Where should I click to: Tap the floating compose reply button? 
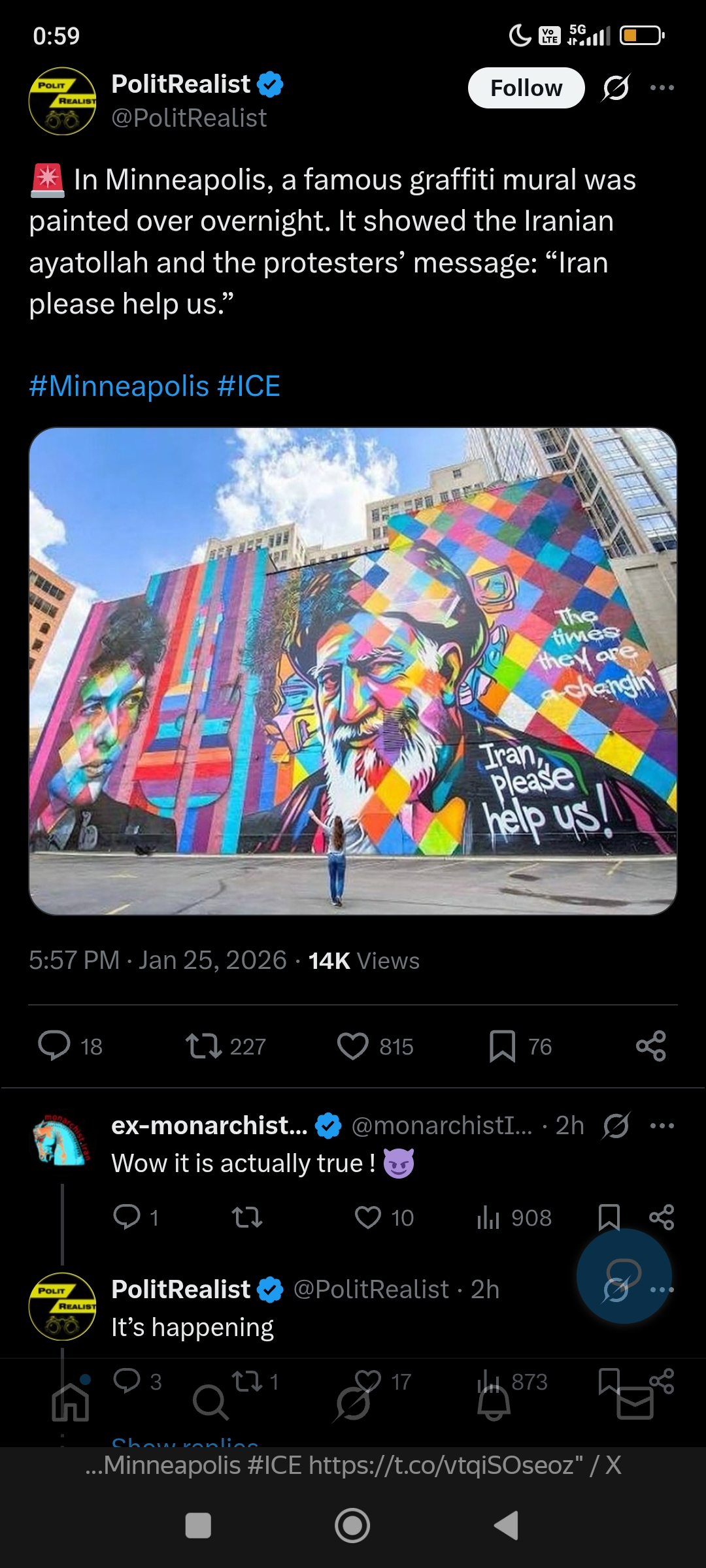click(x=624, y=1276)
